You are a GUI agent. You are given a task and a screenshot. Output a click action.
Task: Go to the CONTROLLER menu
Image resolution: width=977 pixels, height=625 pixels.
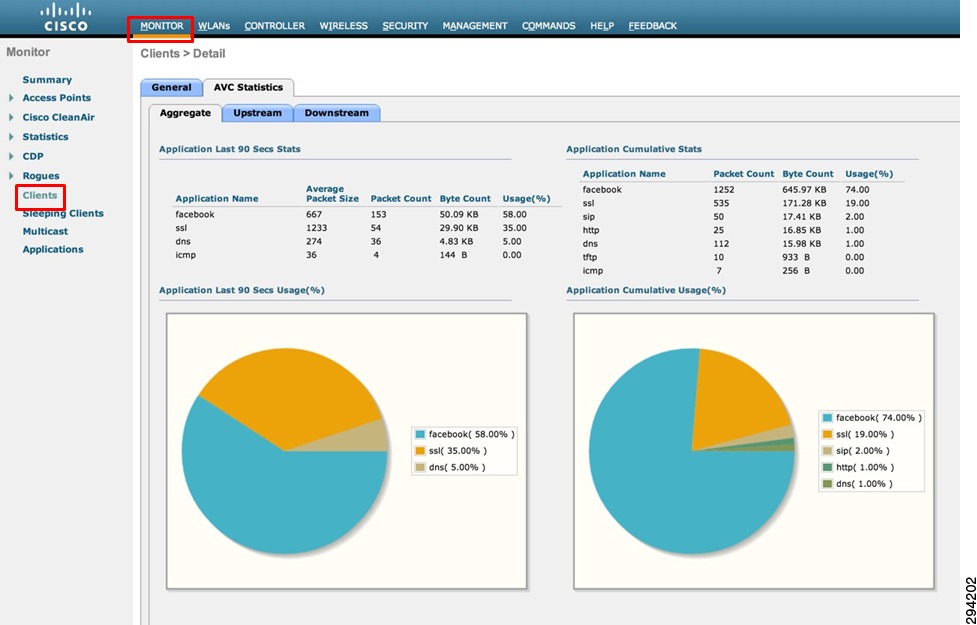click(274, 26)
